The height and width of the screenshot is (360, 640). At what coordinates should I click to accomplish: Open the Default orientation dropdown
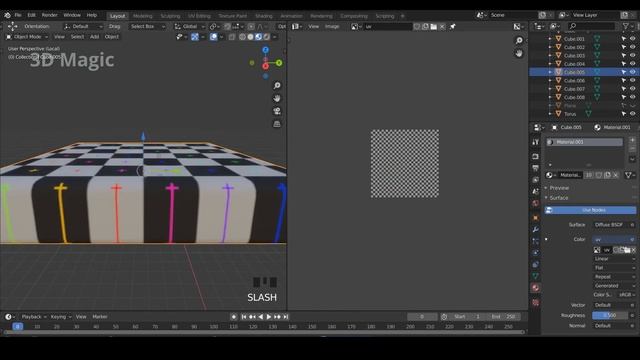pyautogui.click(x=83, y=27)
